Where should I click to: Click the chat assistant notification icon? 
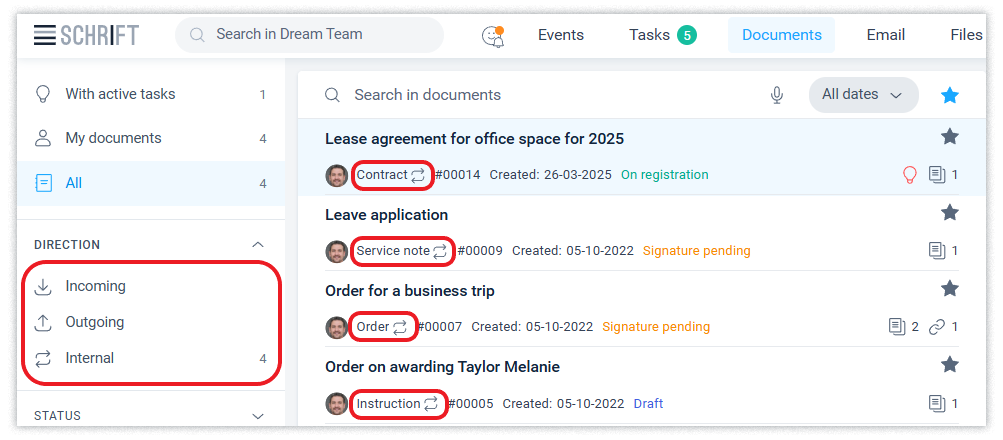coord(493,36)
